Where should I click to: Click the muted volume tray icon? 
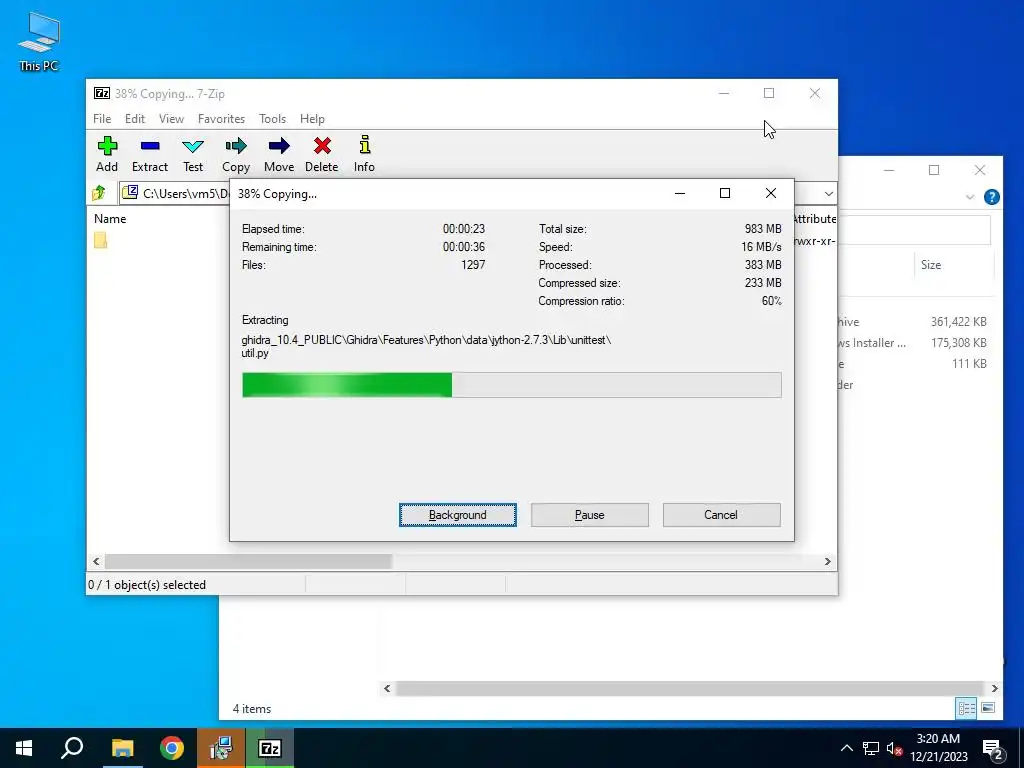[894, 748]
